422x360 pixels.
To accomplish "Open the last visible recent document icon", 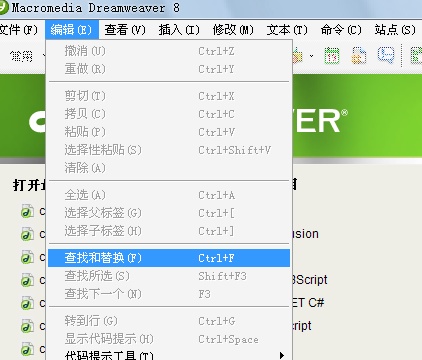I will (27, 349).
